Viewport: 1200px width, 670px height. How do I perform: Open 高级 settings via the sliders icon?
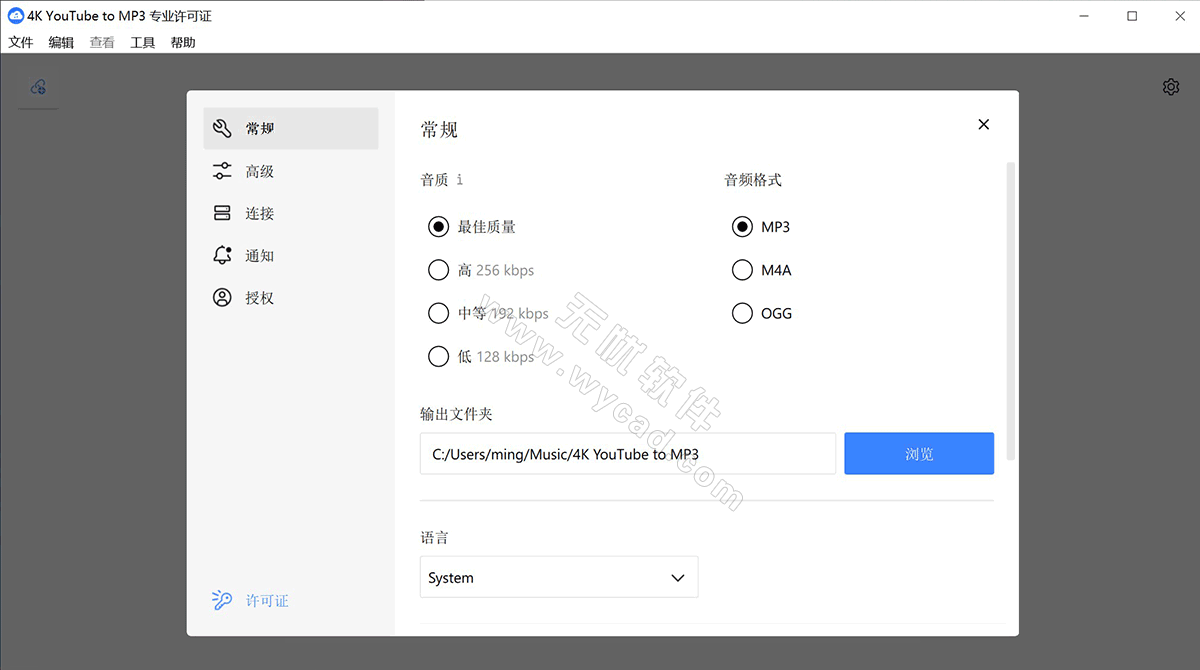tap(222, 170)
